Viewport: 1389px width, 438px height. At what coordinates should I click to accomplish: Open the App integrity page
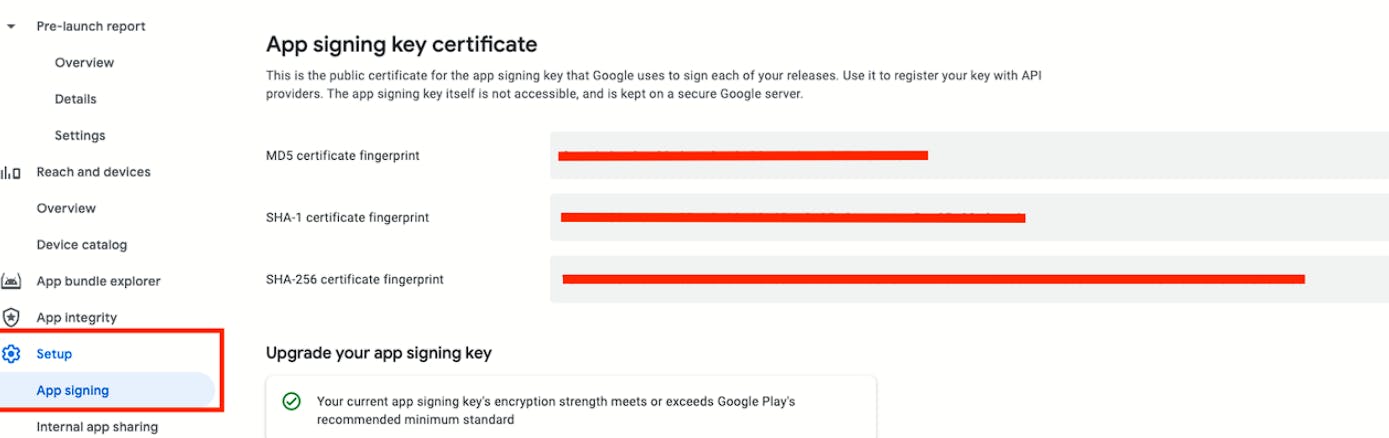(77, 318)
